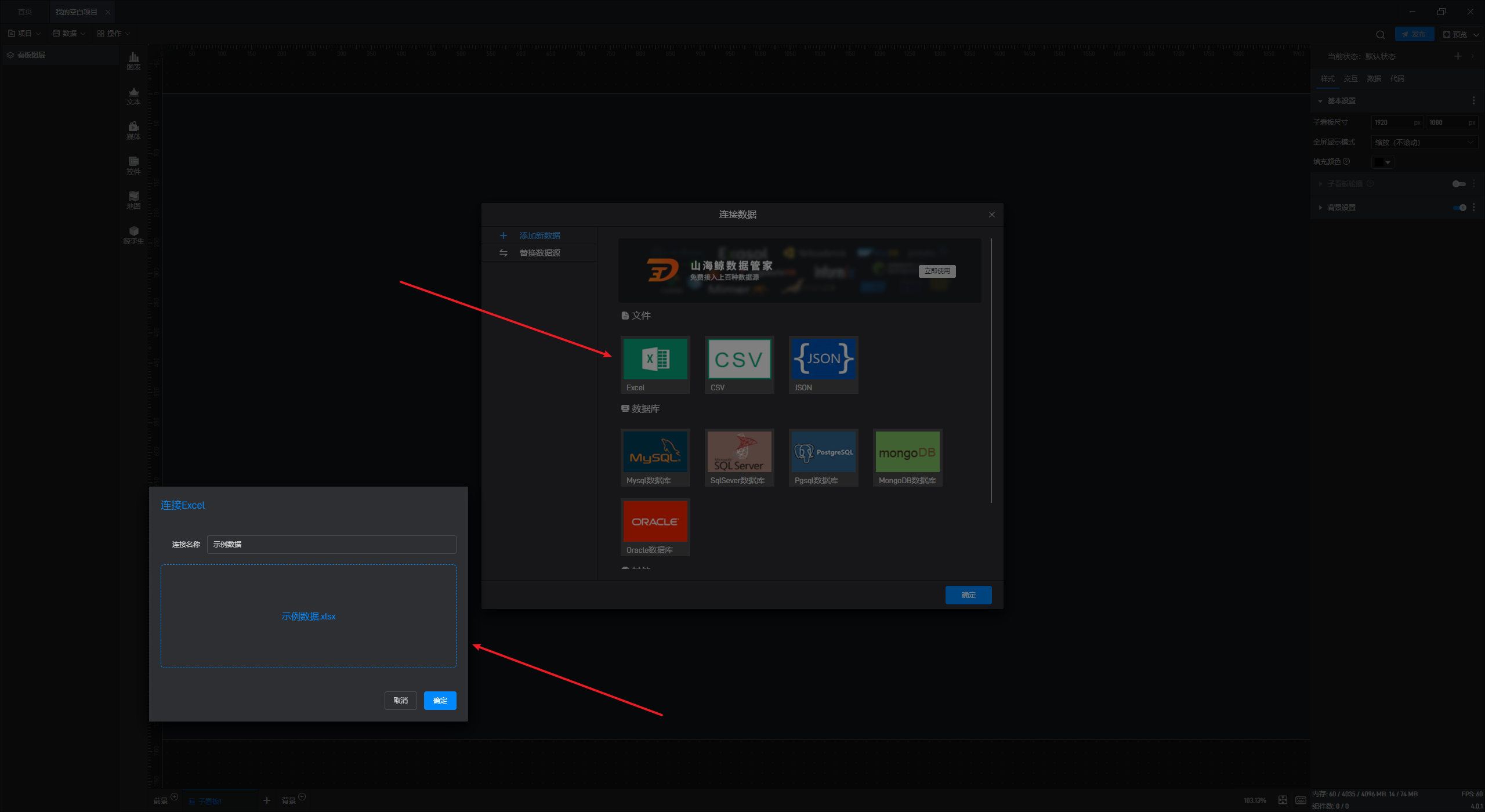This screenshot has width=1485, height=812.
Task: Choose the Pgsql数据库 data source
Action: [823, 458]
